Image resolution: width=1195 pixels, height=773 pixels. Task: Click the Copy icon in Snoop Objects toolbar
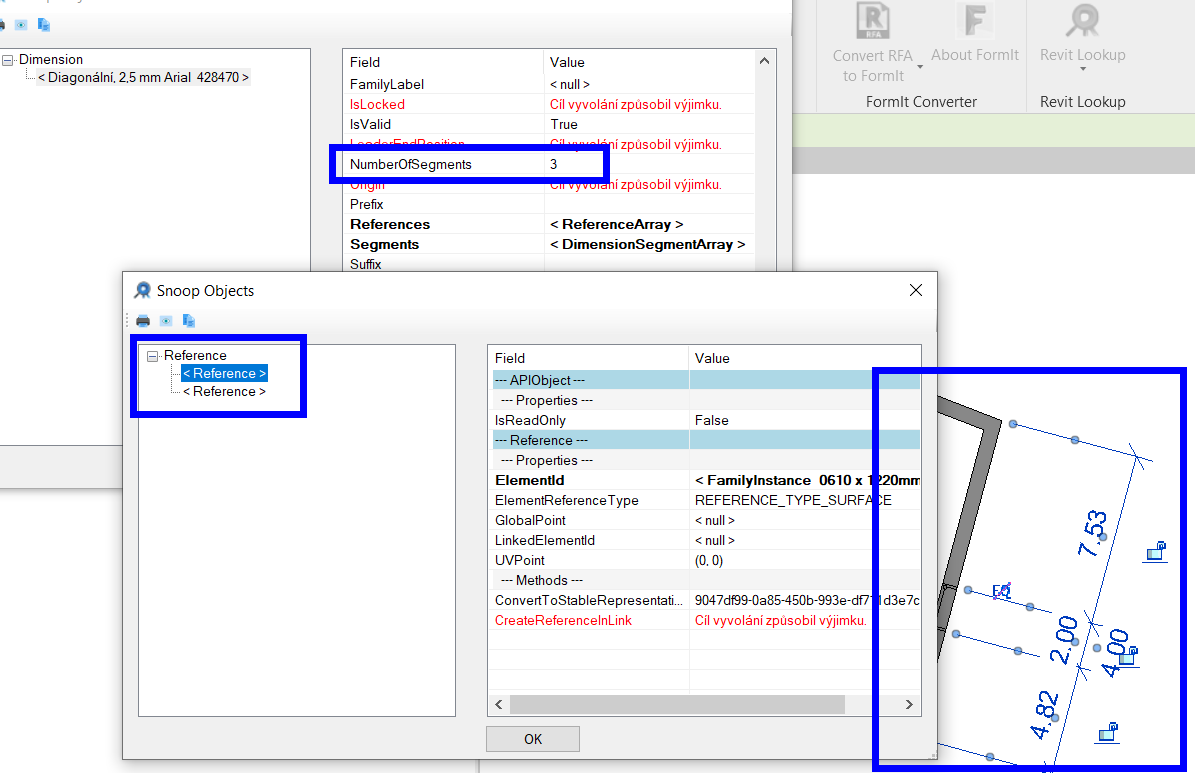point(188,321)
